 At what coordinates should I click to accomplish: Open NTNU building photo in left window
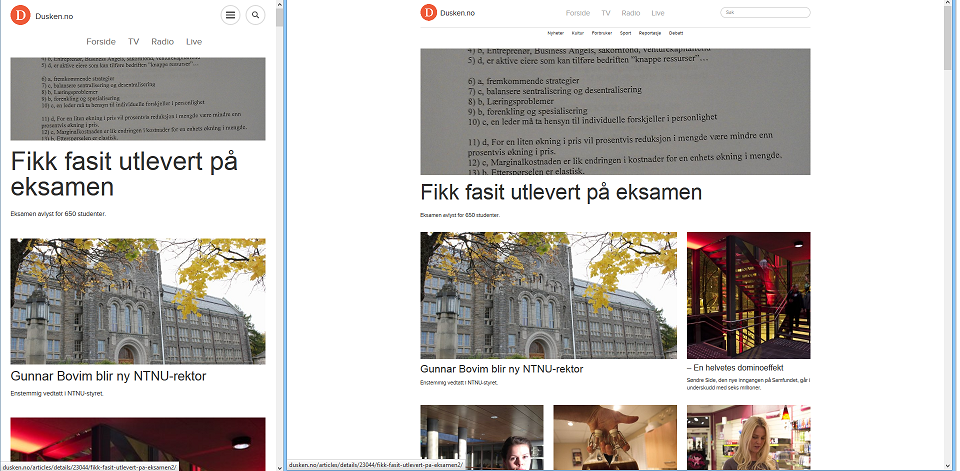point(138,301)
